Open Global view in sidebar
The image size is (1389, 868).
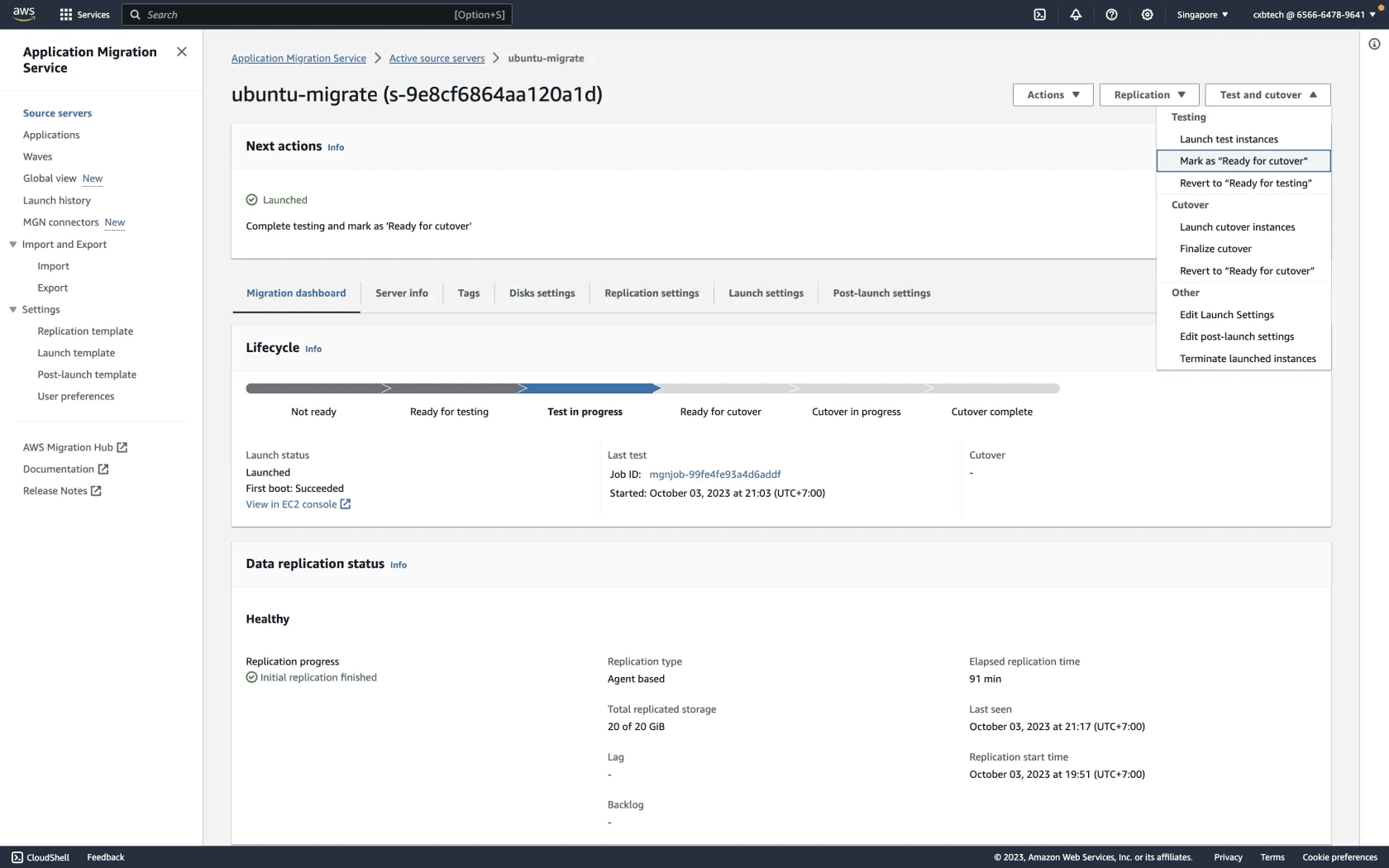click(x=50, y=179)
